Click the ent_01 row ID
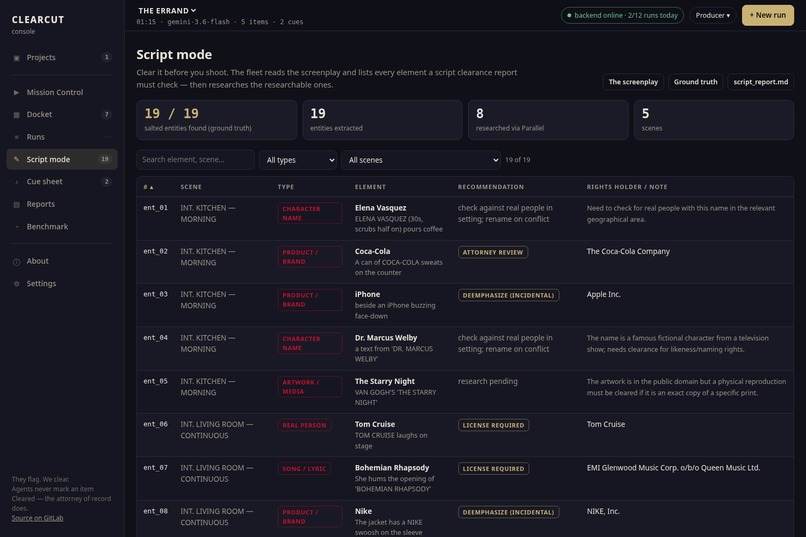The width and height of the screenshot is (806, 537). tap(155, 208)
